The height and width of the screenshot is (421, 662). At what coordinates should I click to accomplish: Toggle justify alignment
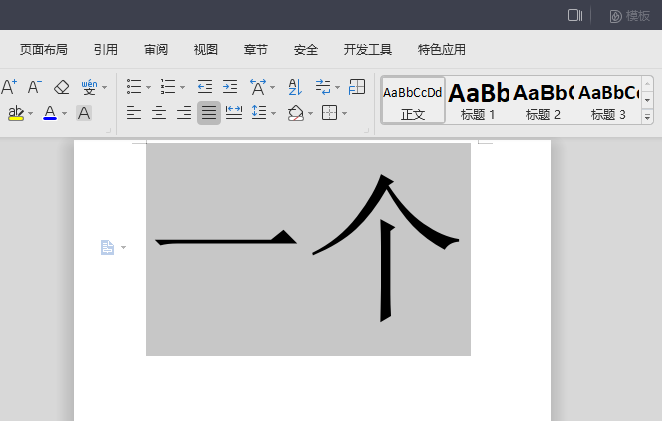(x=209, y=113)
